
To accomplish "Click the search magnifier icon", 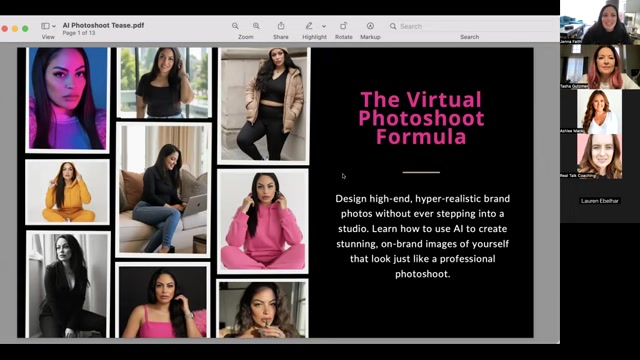I will (393, 26).
